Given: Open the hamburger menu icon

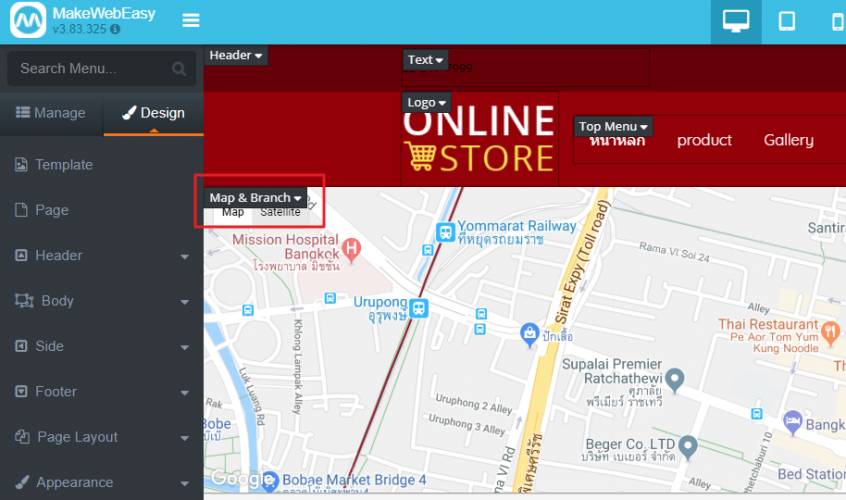Looking at the screenshot, I should pyautogui.click(x=191, y=21).
